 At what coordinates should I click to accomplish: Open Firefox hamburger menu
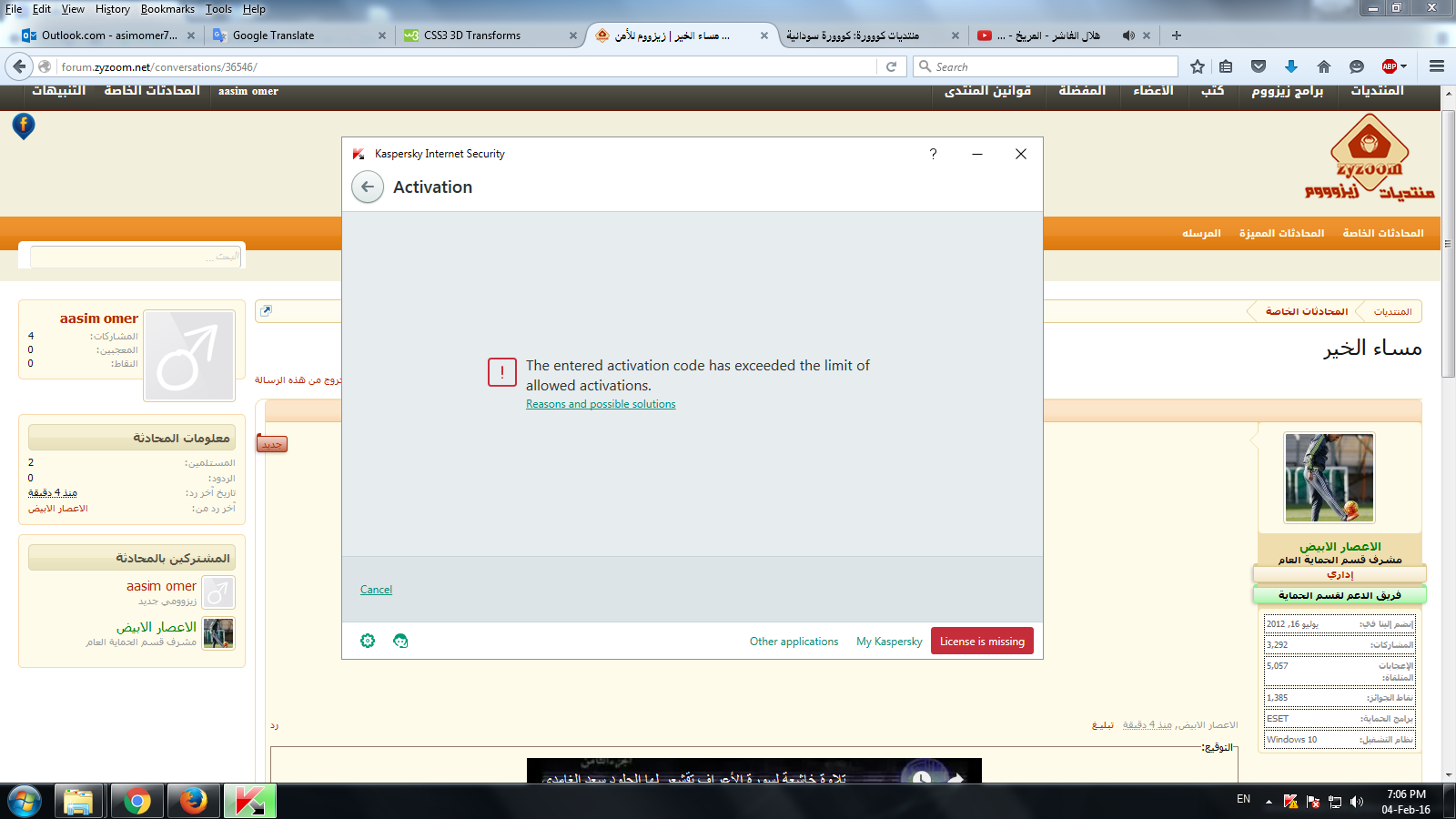coord(1437,66)
